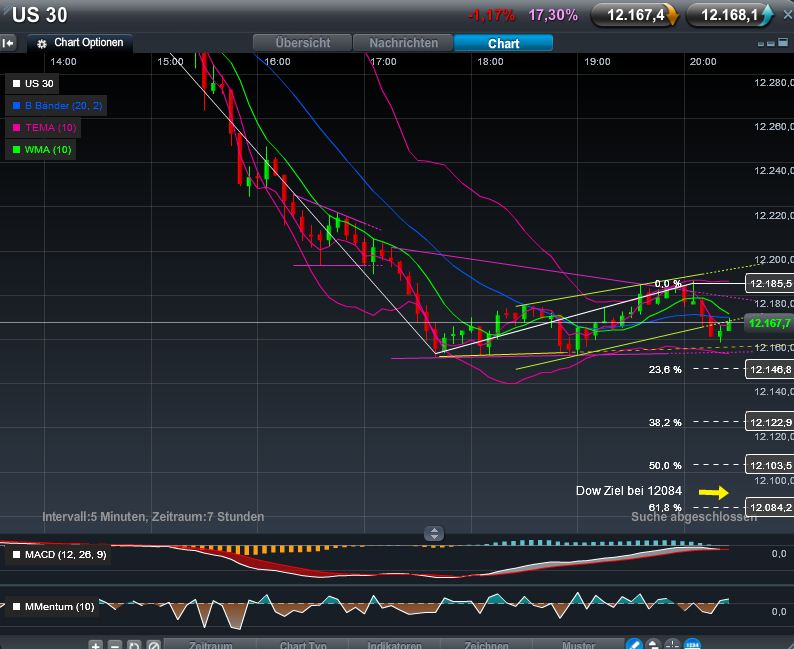This screenshot has width=794, height=649.
Task: Set the medium window size icon
Action: 771,44
